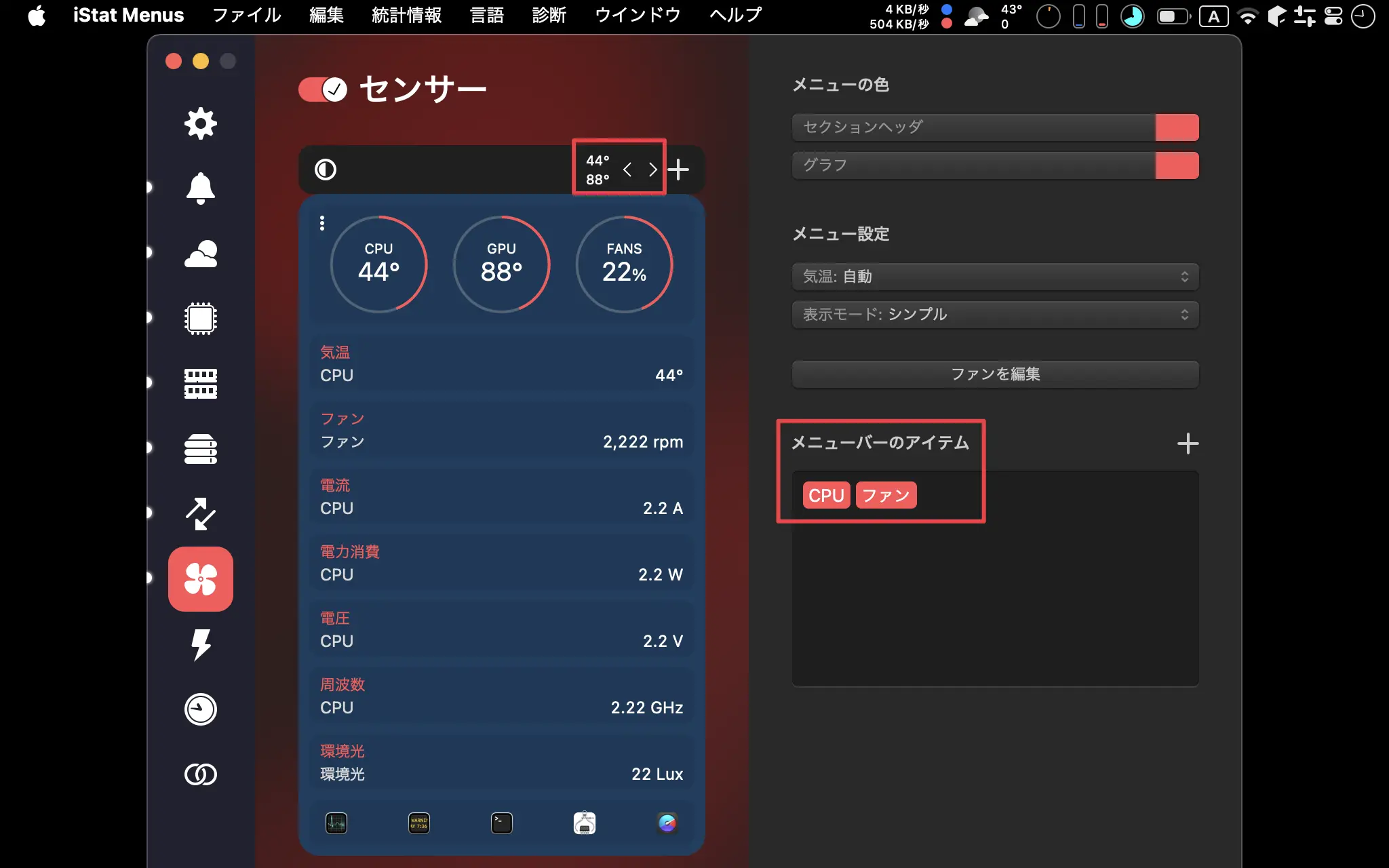Screen dimensions: 1389x868
Task: Click the light/dark appearance half-circle icon
Action: point(326,170)
